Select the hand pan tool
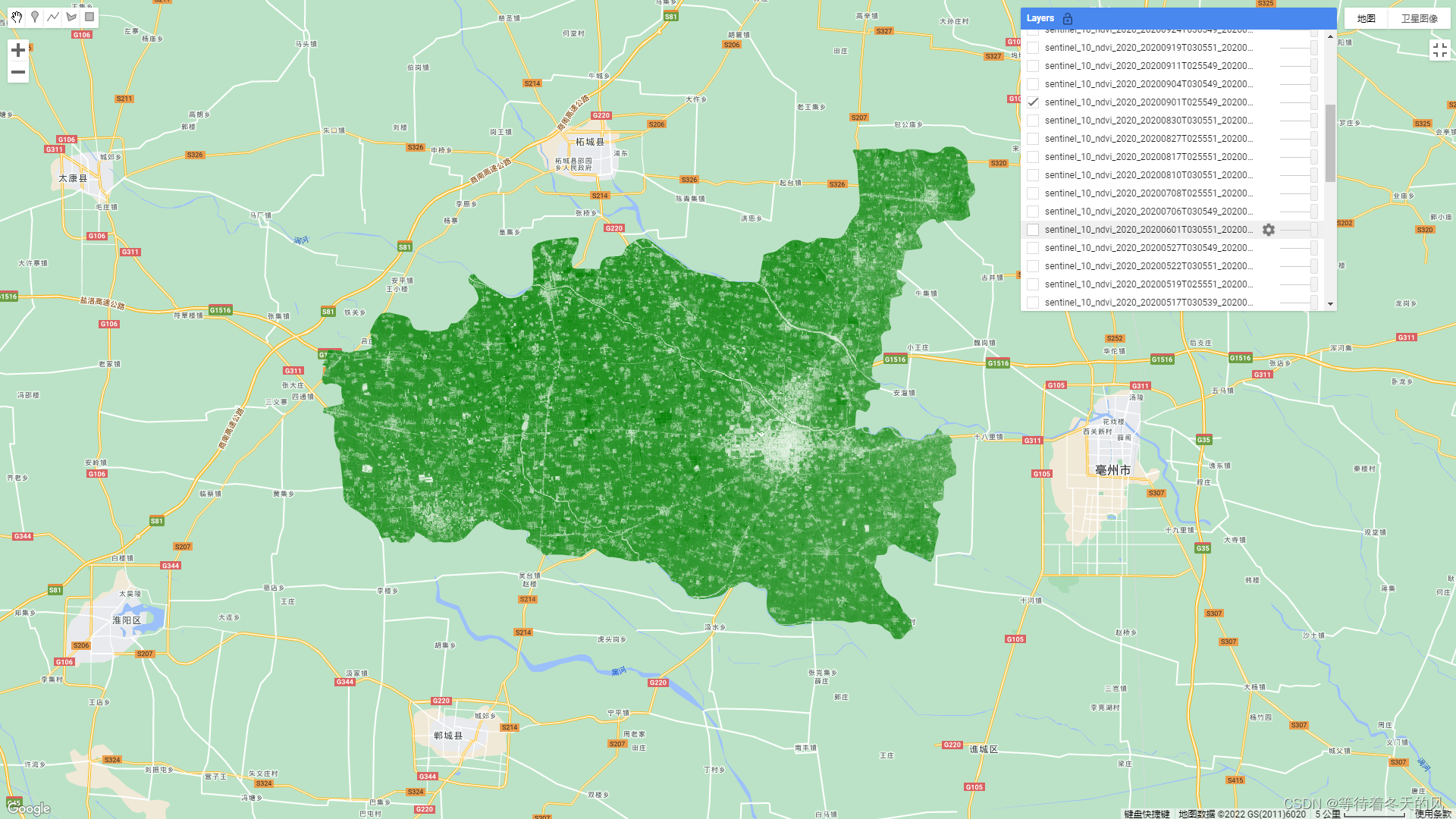Image resolution: width=1456 pixels, height=819 pixels. (17, 17)
